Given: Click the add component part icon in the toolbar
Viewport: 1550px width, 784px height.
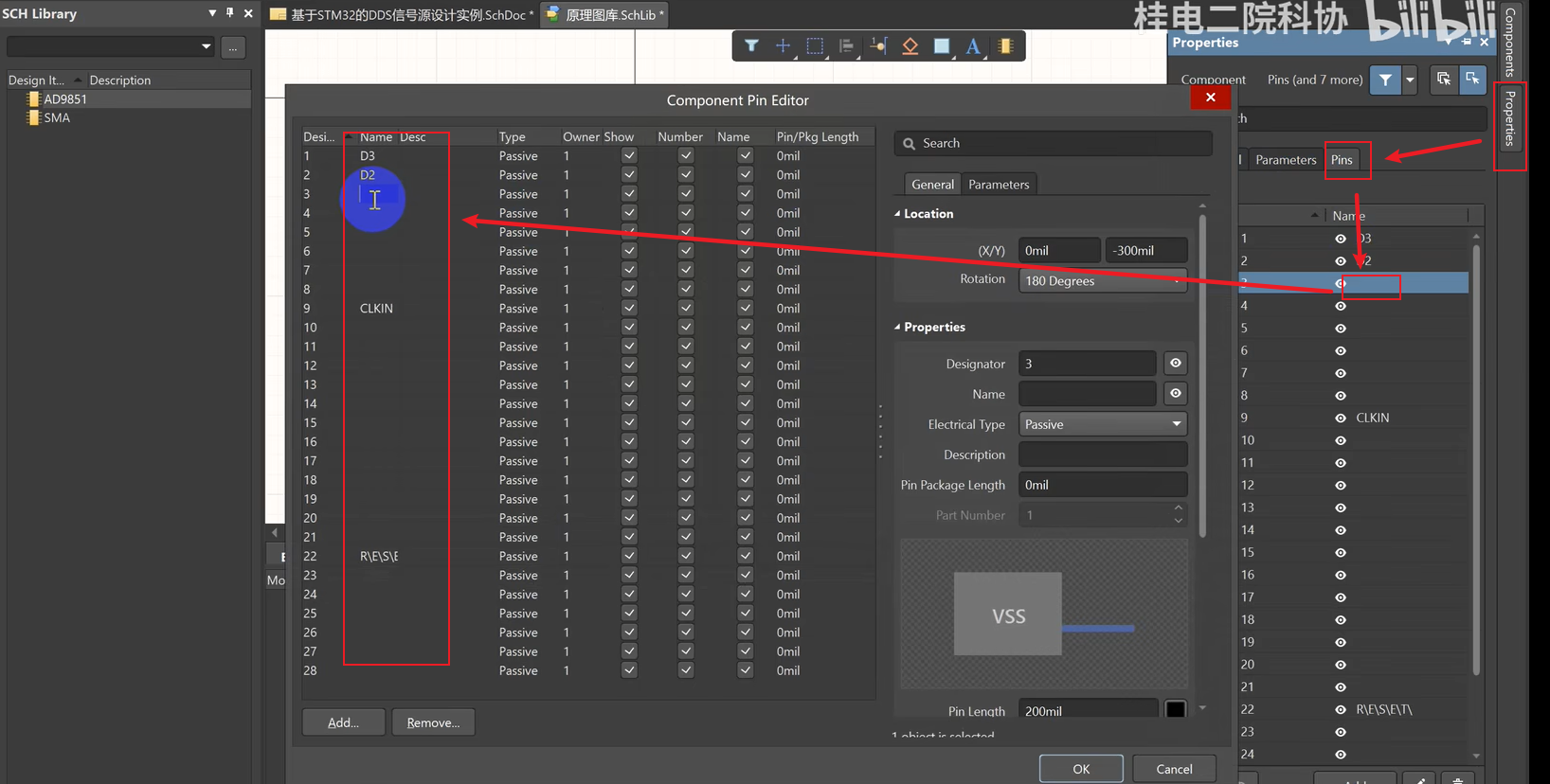Looking at the screenshot, I should (1005, 45).
